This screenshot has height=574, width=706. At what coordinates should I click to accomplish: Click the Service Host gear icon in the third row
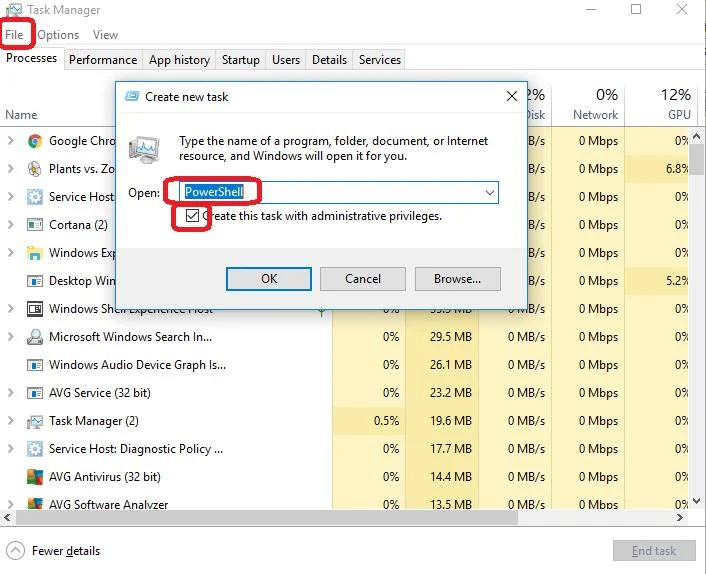[x=35, y=197]
